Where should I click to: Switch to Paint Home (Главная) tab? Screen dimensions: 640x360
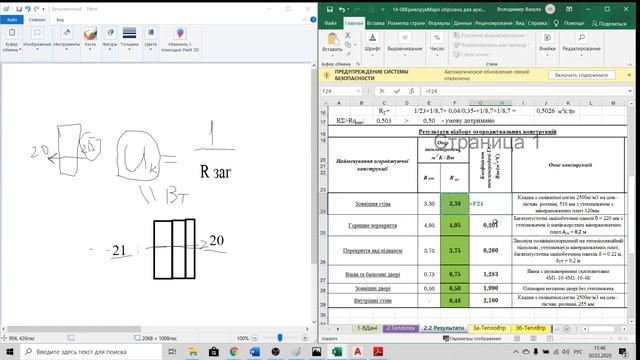tap(37, 20)
